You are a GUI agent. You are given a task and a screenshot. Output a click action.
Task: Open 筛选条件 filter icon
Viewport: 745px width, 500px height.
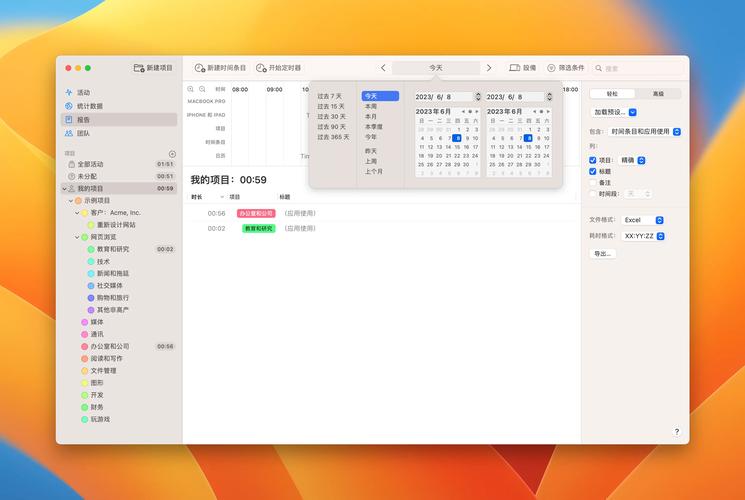click(x=551, y=68)
